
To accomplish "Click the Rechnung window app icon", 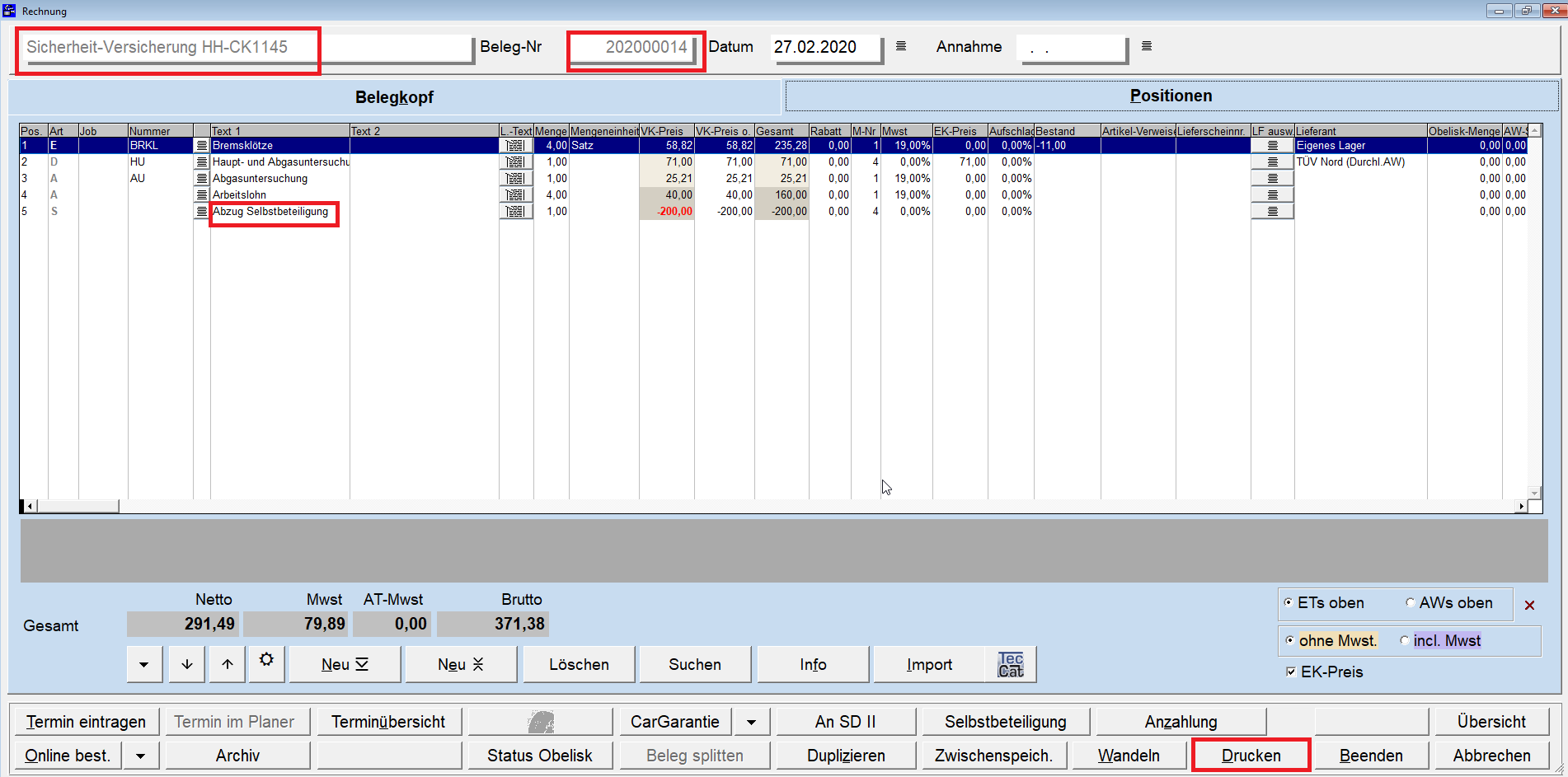I will point(10,11).
